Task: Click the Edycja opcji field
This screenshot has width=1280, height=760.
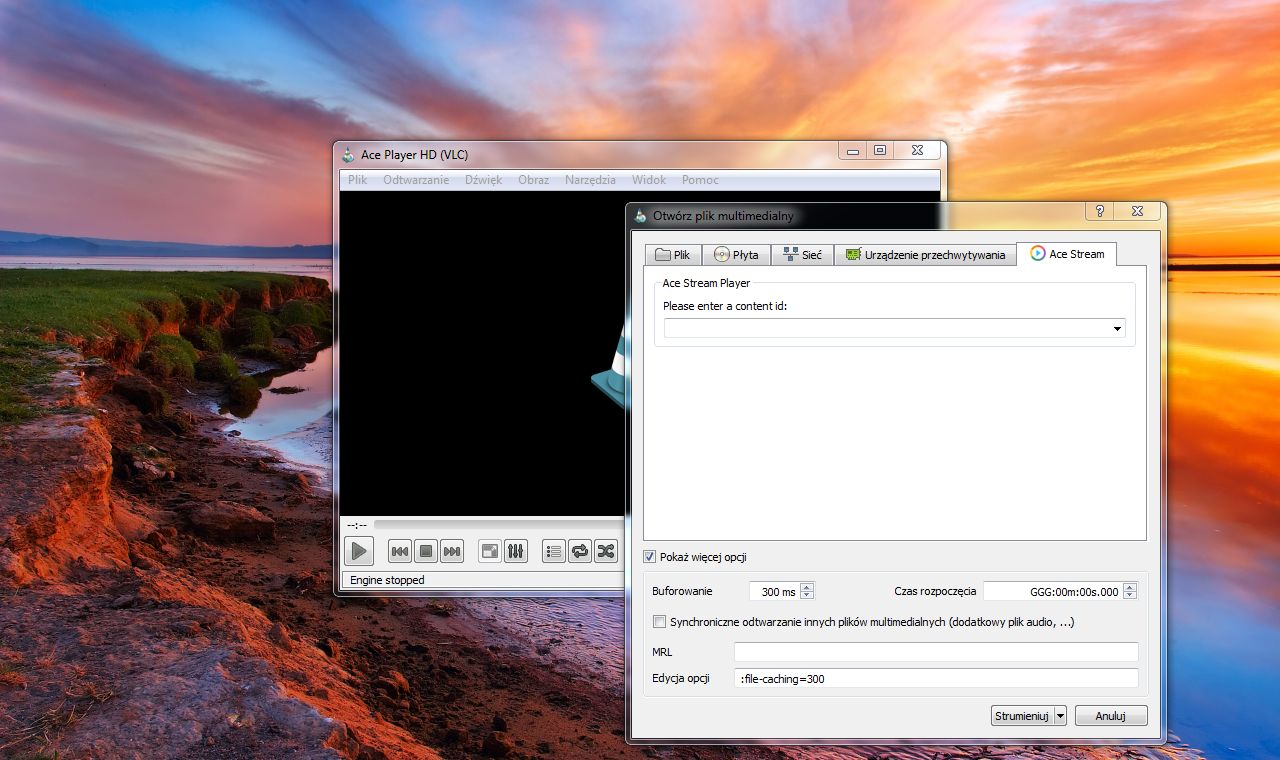Action: (x=936, y=678)
